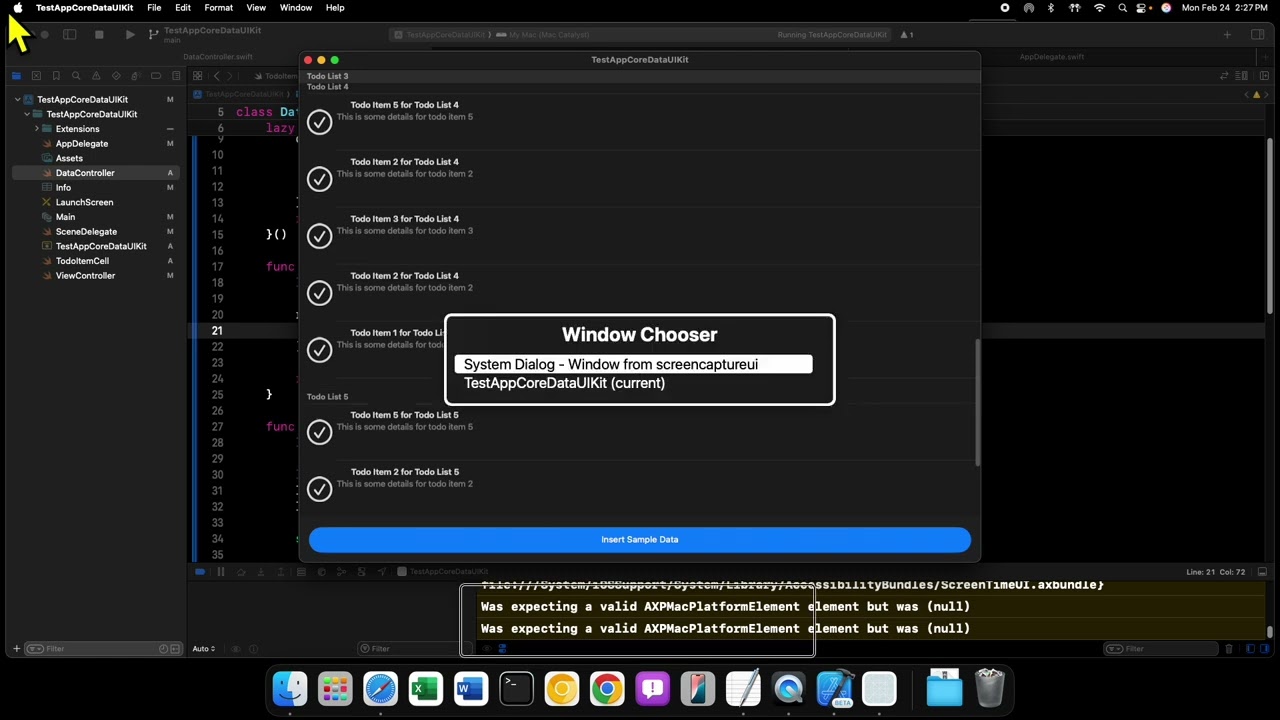This screenshot has width=1280, height=720.
Task: Open Microsoft Word in the Dock
Action: click(x=471, y=689)
